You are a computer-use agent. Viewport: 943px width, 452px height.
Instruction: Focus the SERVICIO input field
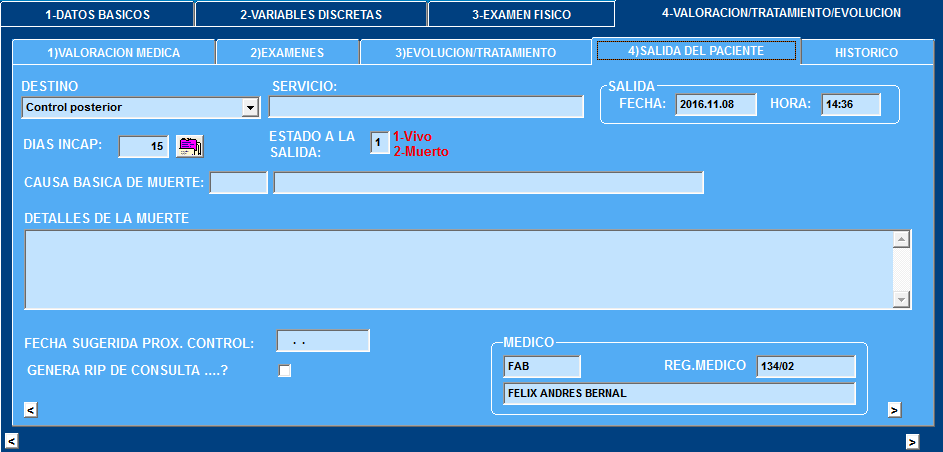click(426, 106)
